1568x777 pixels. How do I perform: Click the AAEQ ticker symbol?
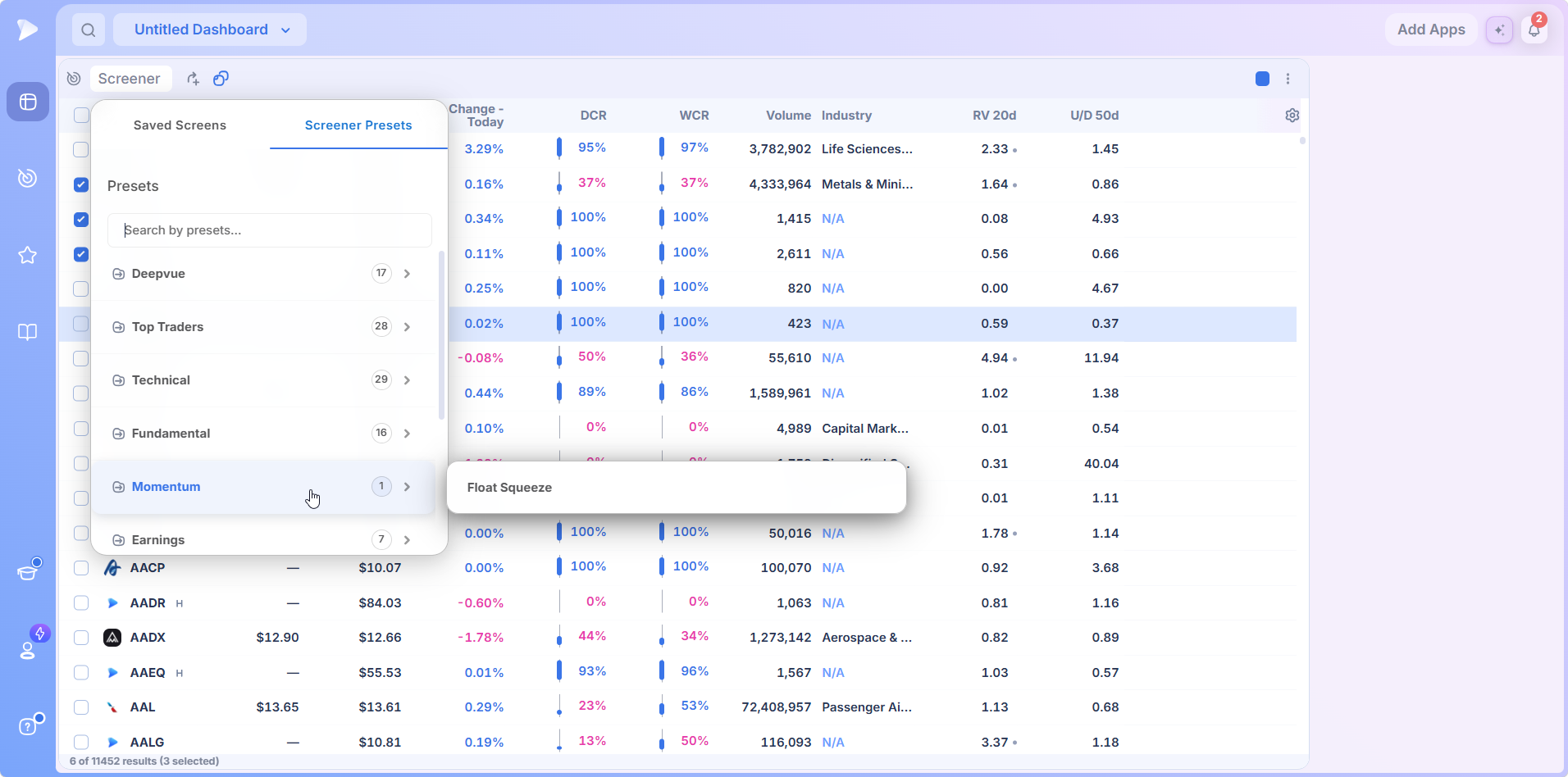[x=148, y=673]
